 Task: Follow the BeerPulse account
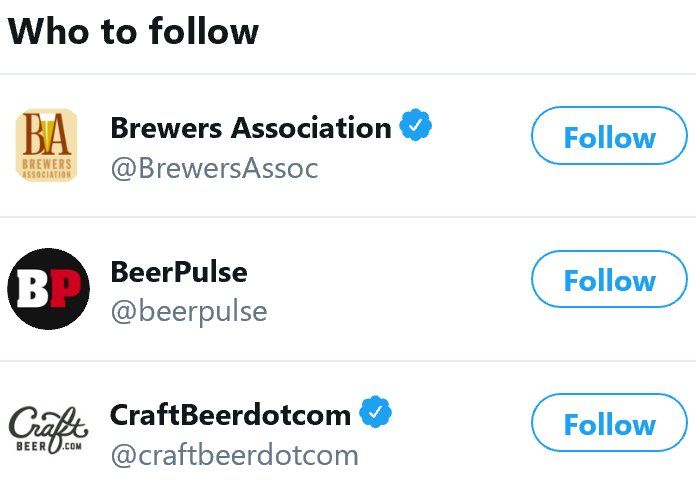tap(609, 279)
